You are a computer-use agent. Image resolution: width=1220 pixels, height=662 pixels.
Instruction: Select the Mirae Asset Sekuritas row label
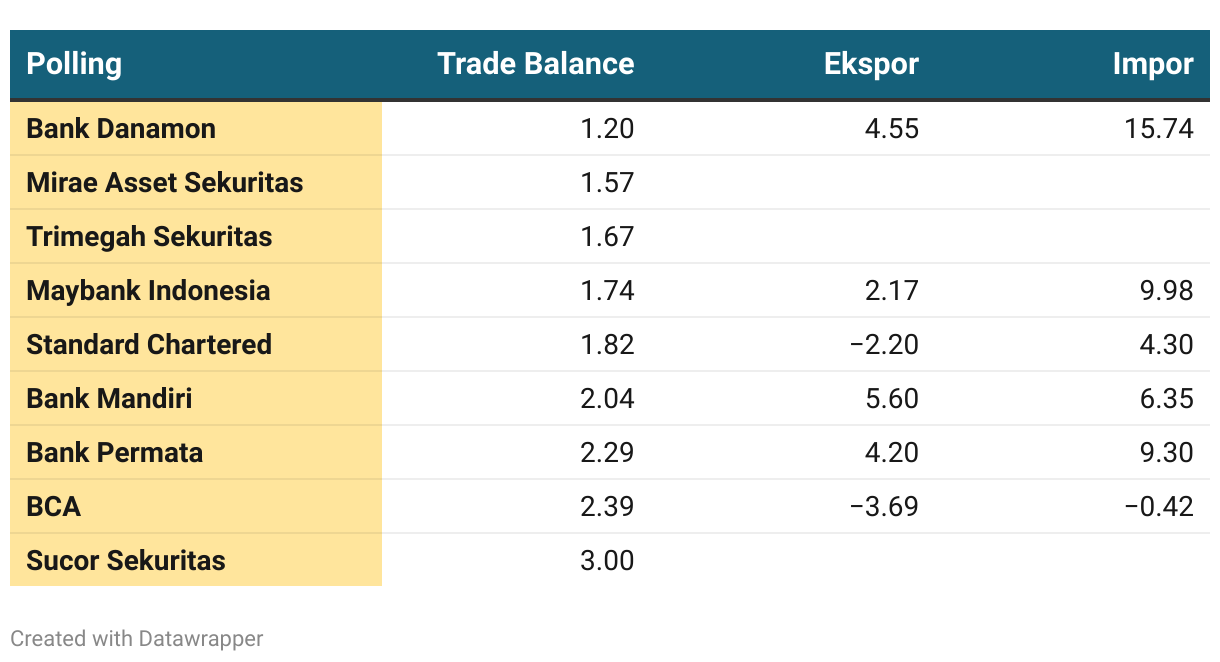coord(165,183)
